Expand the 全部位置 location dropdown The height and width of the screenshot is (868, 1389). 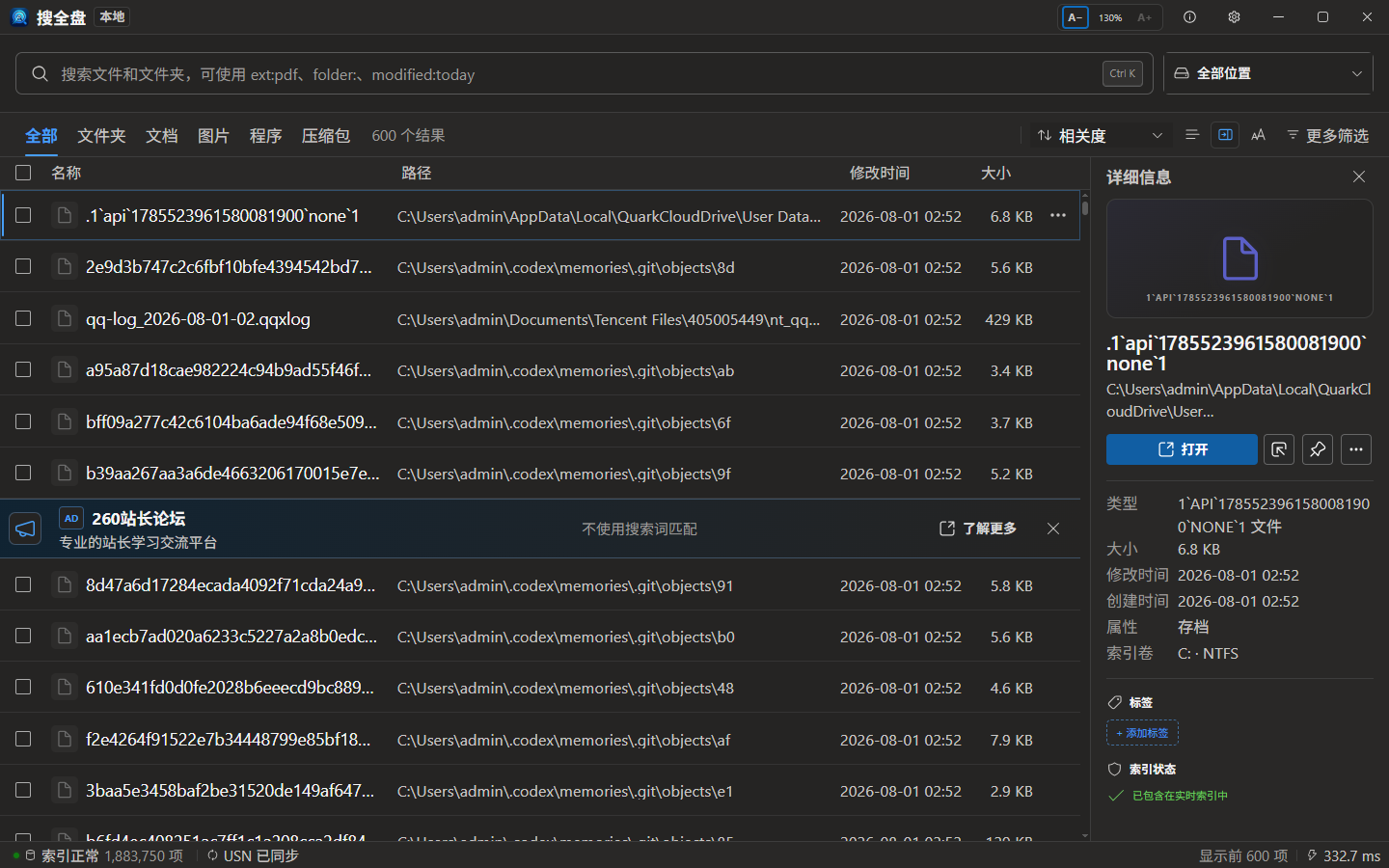pyautogui.click(x=1268, y=73)
